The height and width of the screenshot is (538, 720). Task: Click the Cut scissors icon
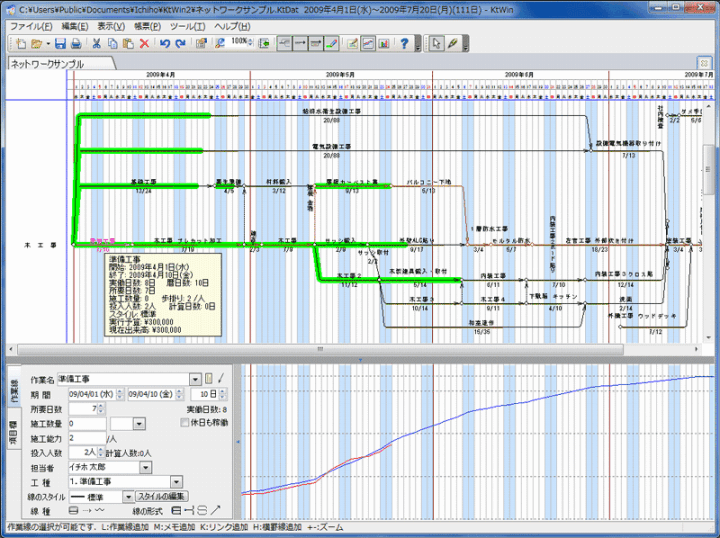coord(96,44)
